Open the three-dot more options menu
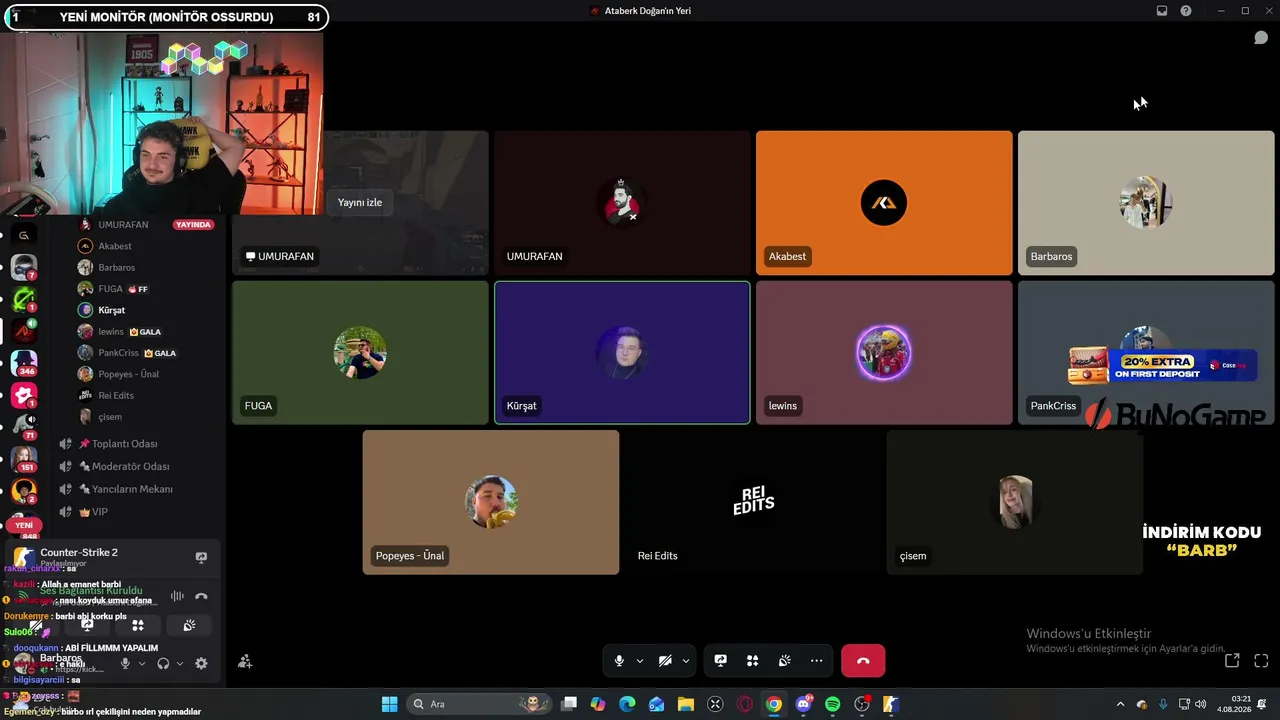Screen dimensions: 1280x720 pos(817,661)
